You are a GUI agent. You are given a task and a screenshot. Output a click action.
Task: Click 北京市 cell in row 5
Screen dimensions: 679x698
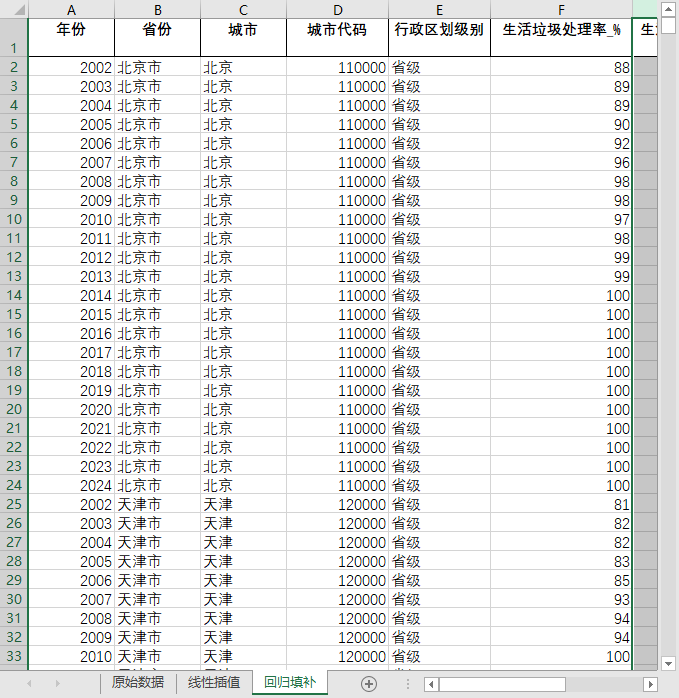(x=157, y=124)
